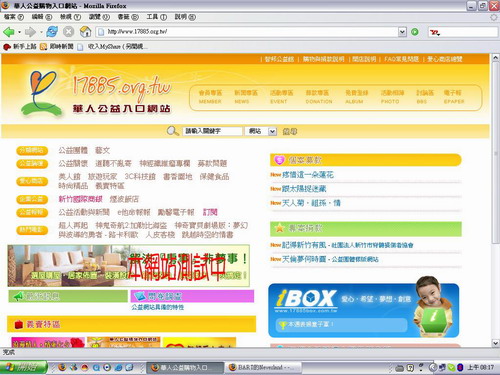This screenshot has height=375, width=500.
Task: Click the green Go button beside address bar
Action: [x=415, y=32]
